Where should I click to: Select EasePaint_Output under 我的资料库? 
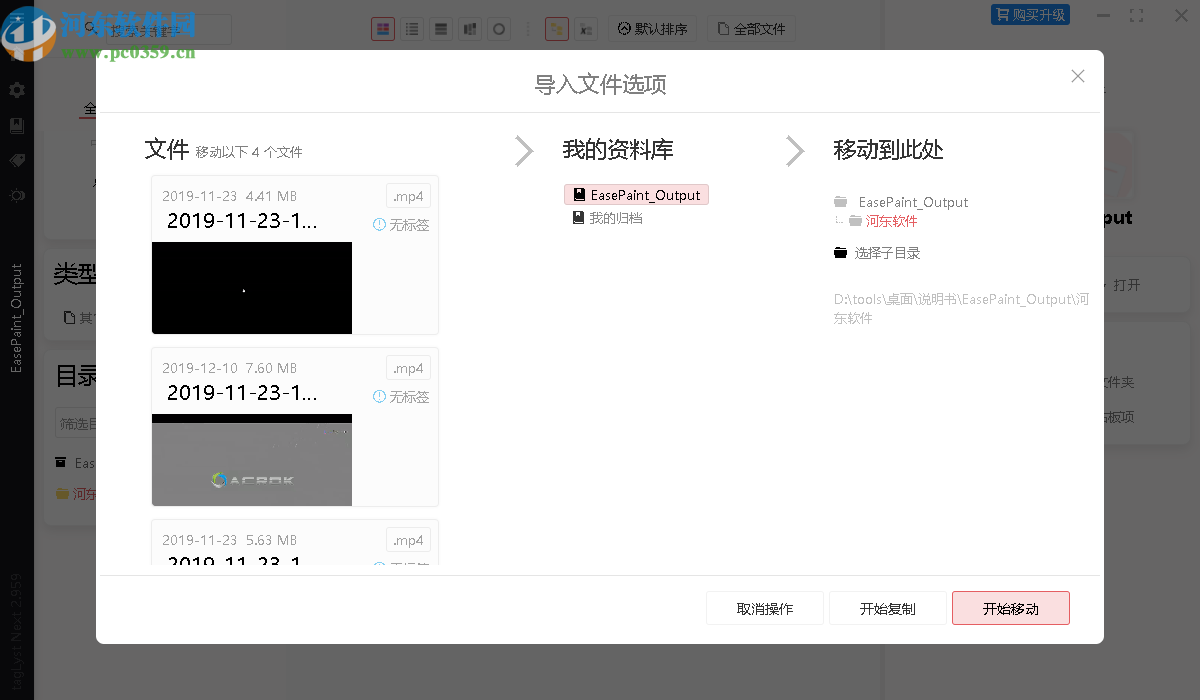(636, 194)
